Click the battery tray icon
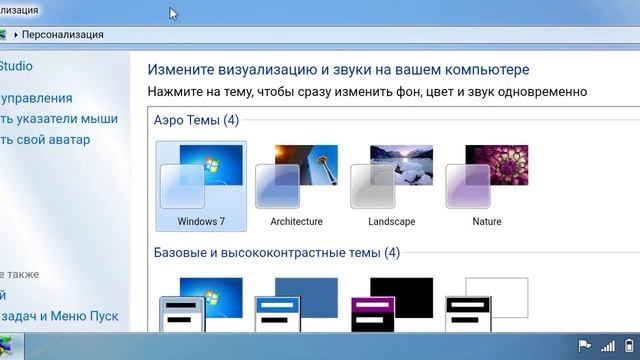 tap(629, 346)
